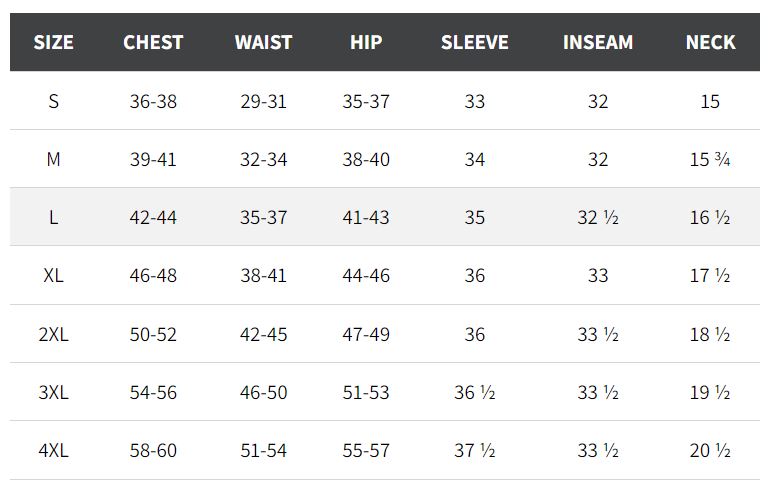The image size is (772, 496).
Task: Click the CHEST column header
Action: pyautogui.click(x=153, y=42)
